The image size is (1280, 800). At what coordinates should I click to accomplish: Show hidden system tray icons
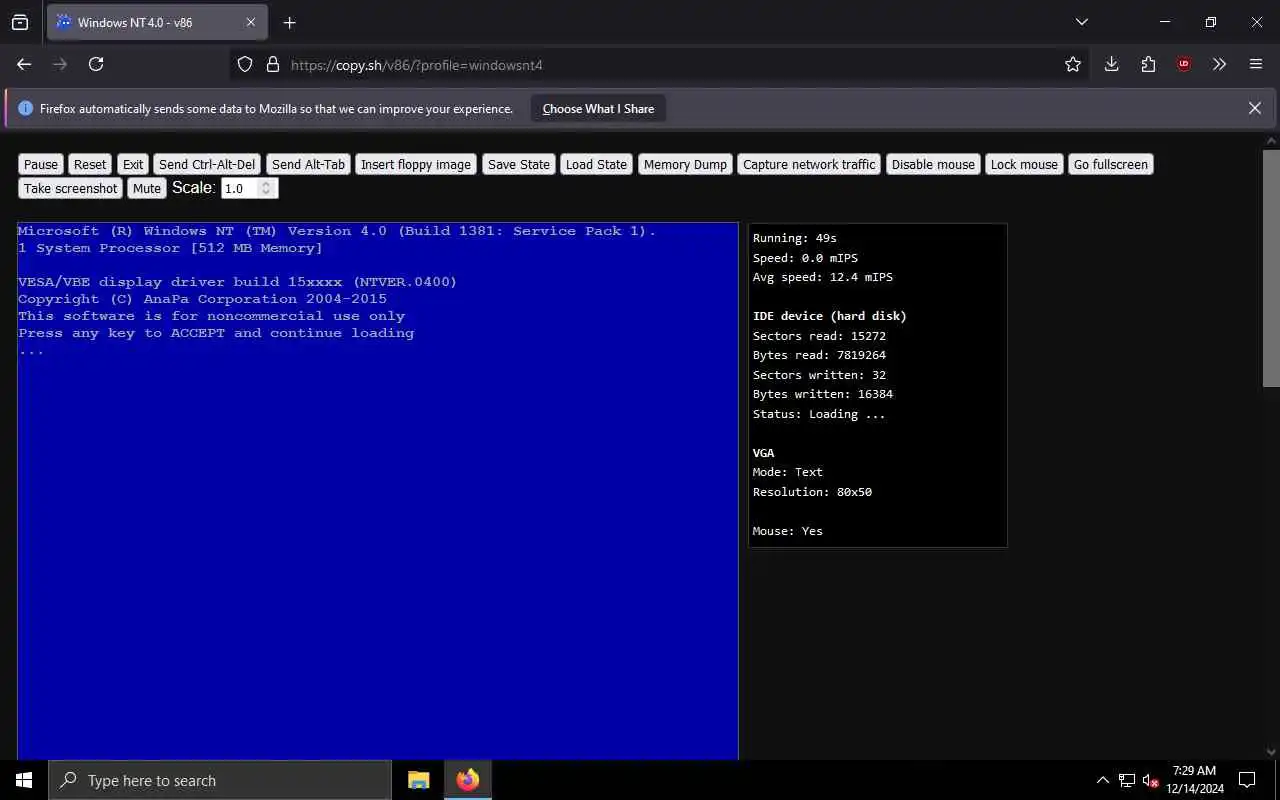click(1103, 780)
